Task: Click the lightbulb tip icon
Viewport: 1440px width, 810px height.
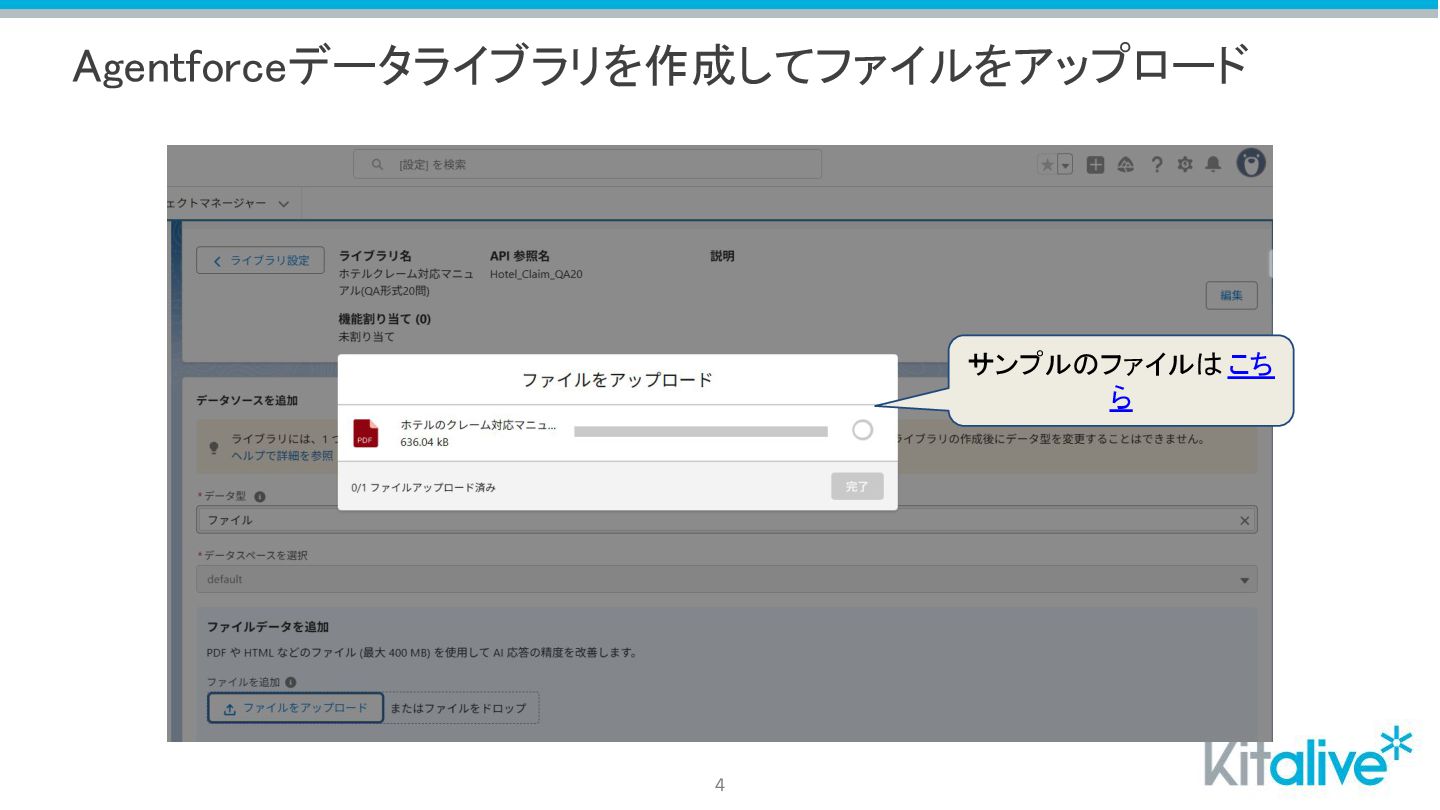Action: 214,447
